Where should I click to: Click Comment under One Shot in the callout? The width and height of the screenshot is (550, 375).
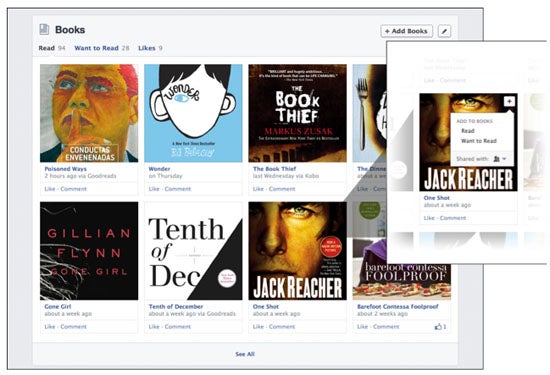click(453, 218)
